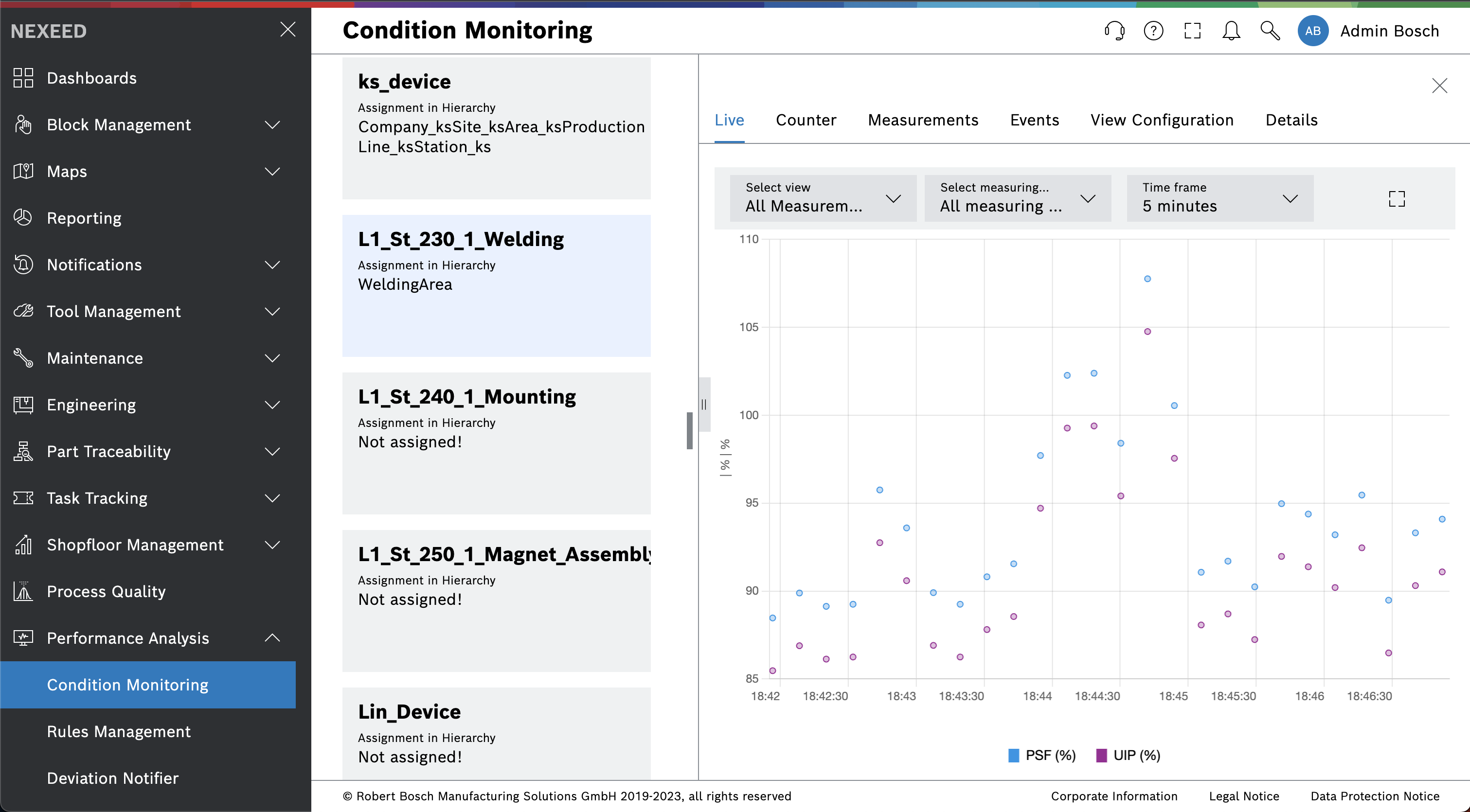This screenshot has width=1470, height=812.
Task: Click the panel splitter handle
Action: point(704,404)
